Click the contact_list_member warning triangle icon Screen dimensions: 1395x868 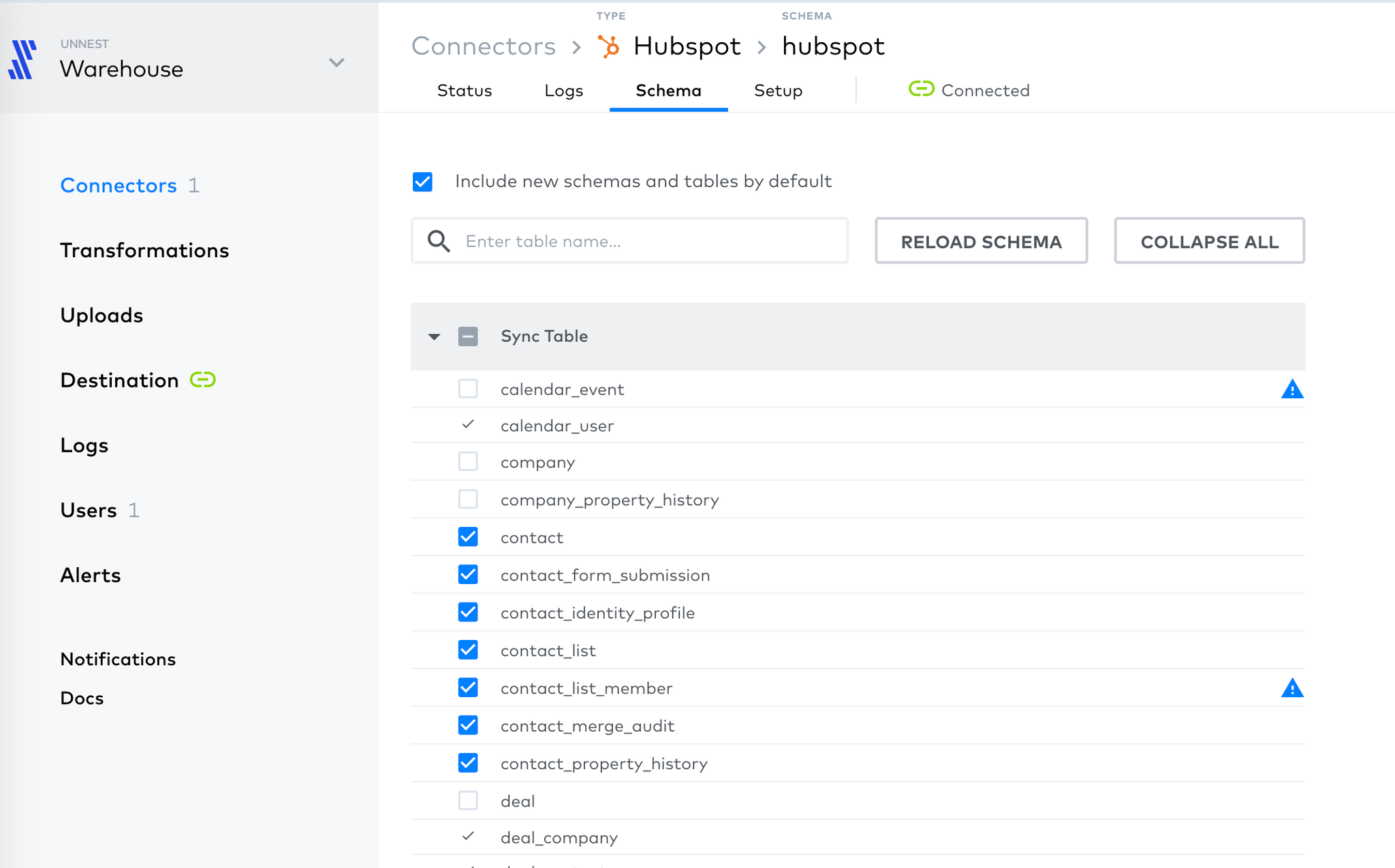point(1291,688)
